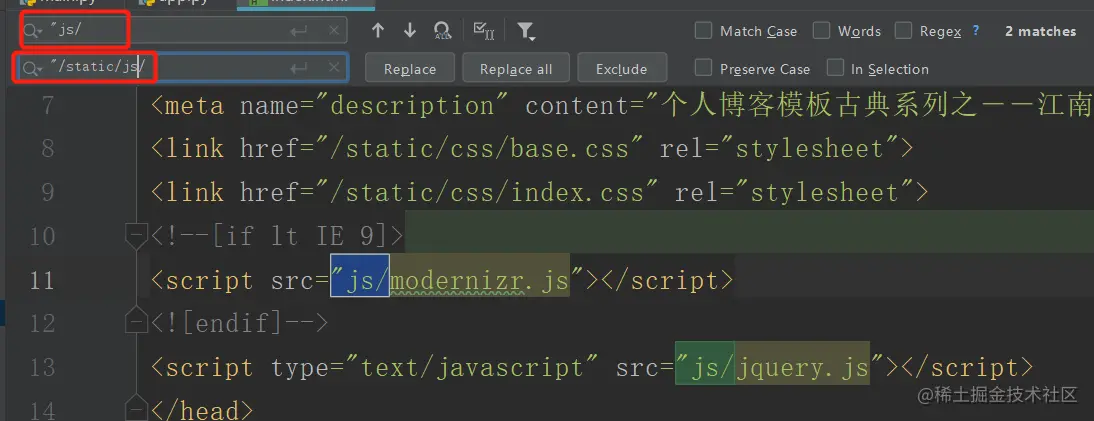Click the highlighted "js/ match on line 11
1094x421 pixels.
tap(360, 275)
